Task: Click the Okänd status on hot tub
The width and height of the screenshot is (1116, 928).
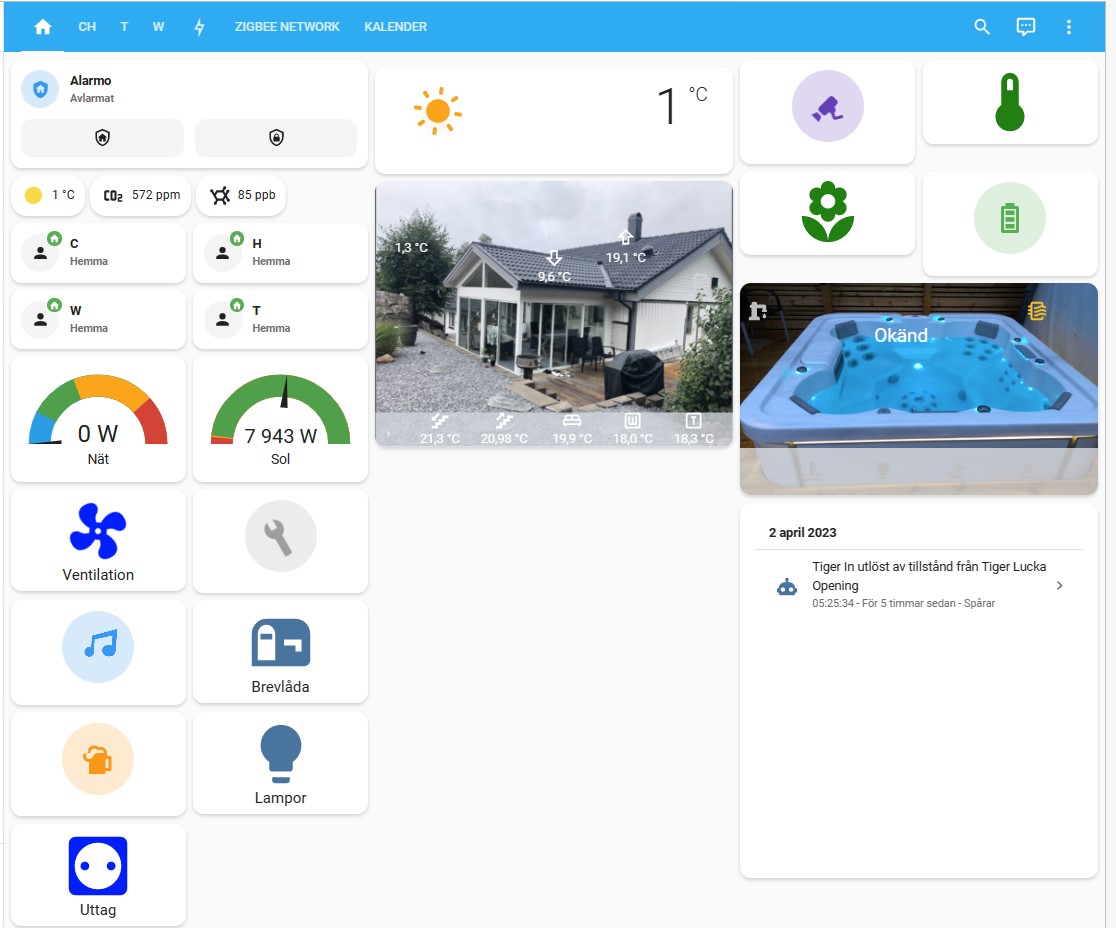Action: tap(901, 335)
